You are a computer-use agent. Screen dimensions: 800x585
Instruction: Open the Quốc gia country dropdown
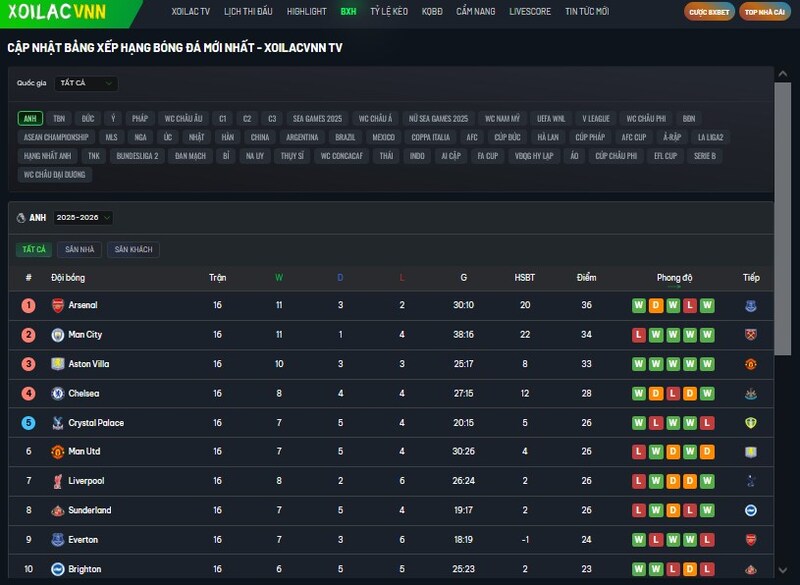coord(85,83)
